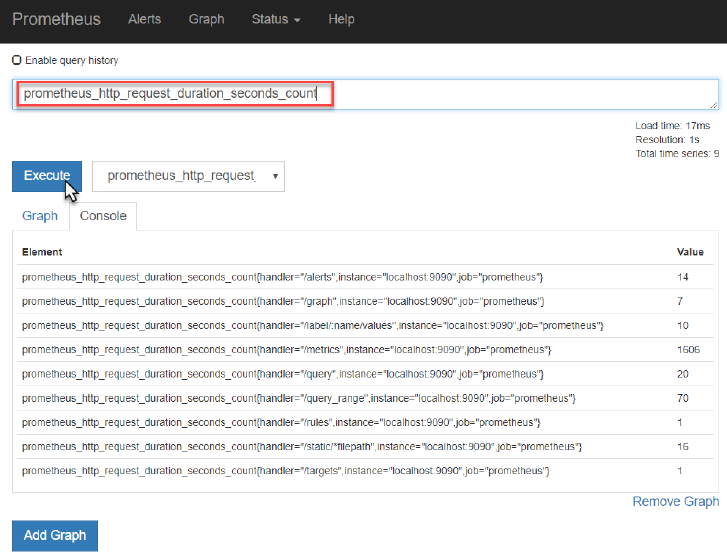This screenshot has width=727, height=554.
Task: Open the Graph page from navbar
Action: coord(206,19)
